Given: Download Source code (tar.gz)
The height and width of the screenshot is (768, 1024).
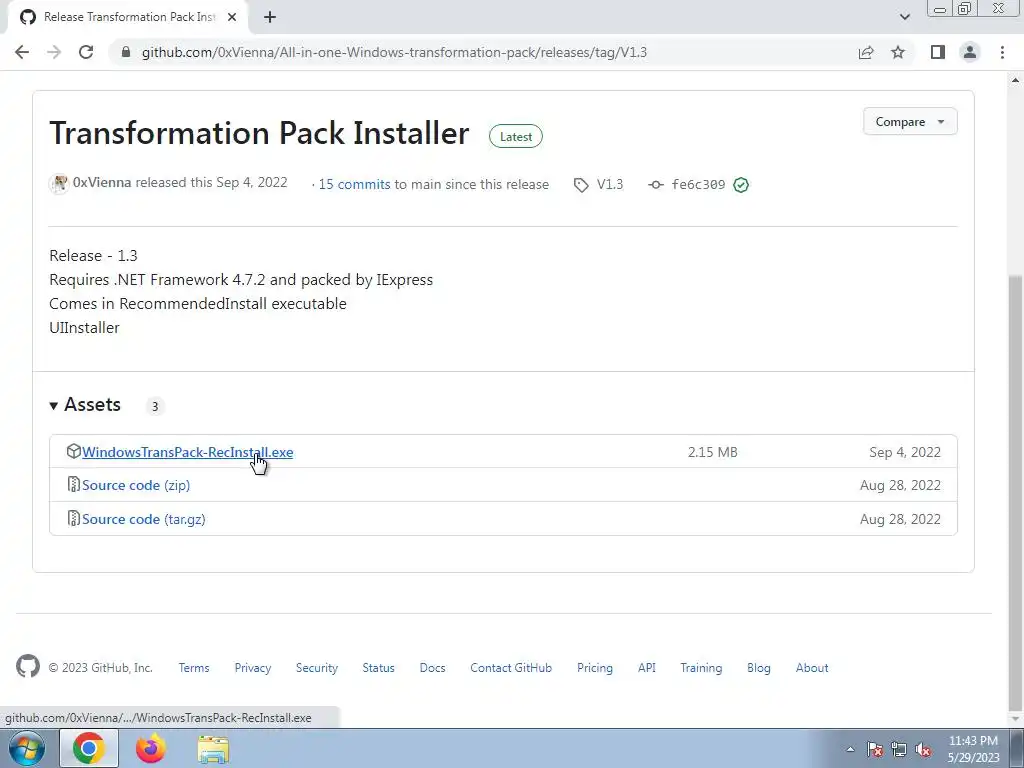Looking at the screenshot, I should tap(144, 519).
